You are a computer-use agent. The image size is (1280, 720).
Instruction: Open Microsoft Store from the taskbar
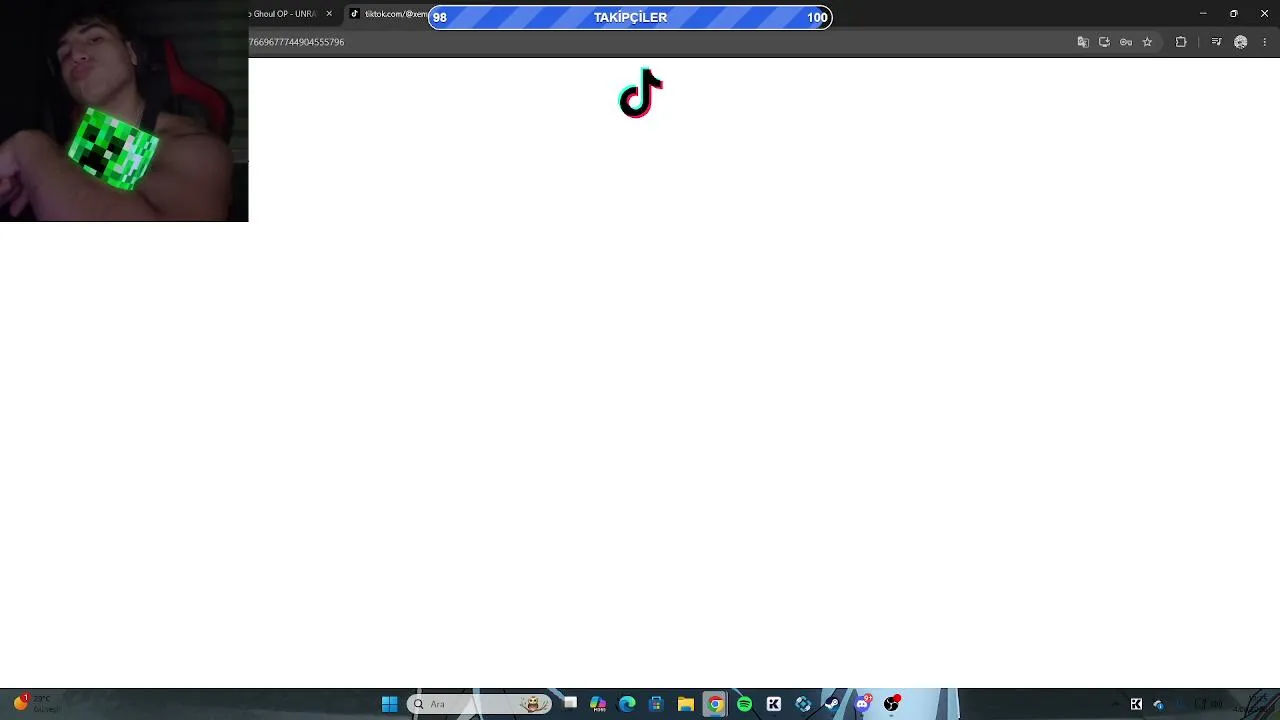pos(656,704)
